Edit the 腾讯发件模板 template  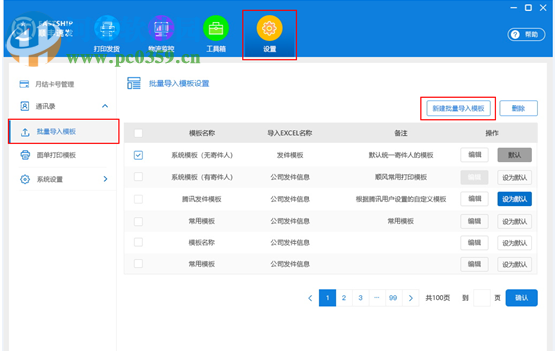474,199
